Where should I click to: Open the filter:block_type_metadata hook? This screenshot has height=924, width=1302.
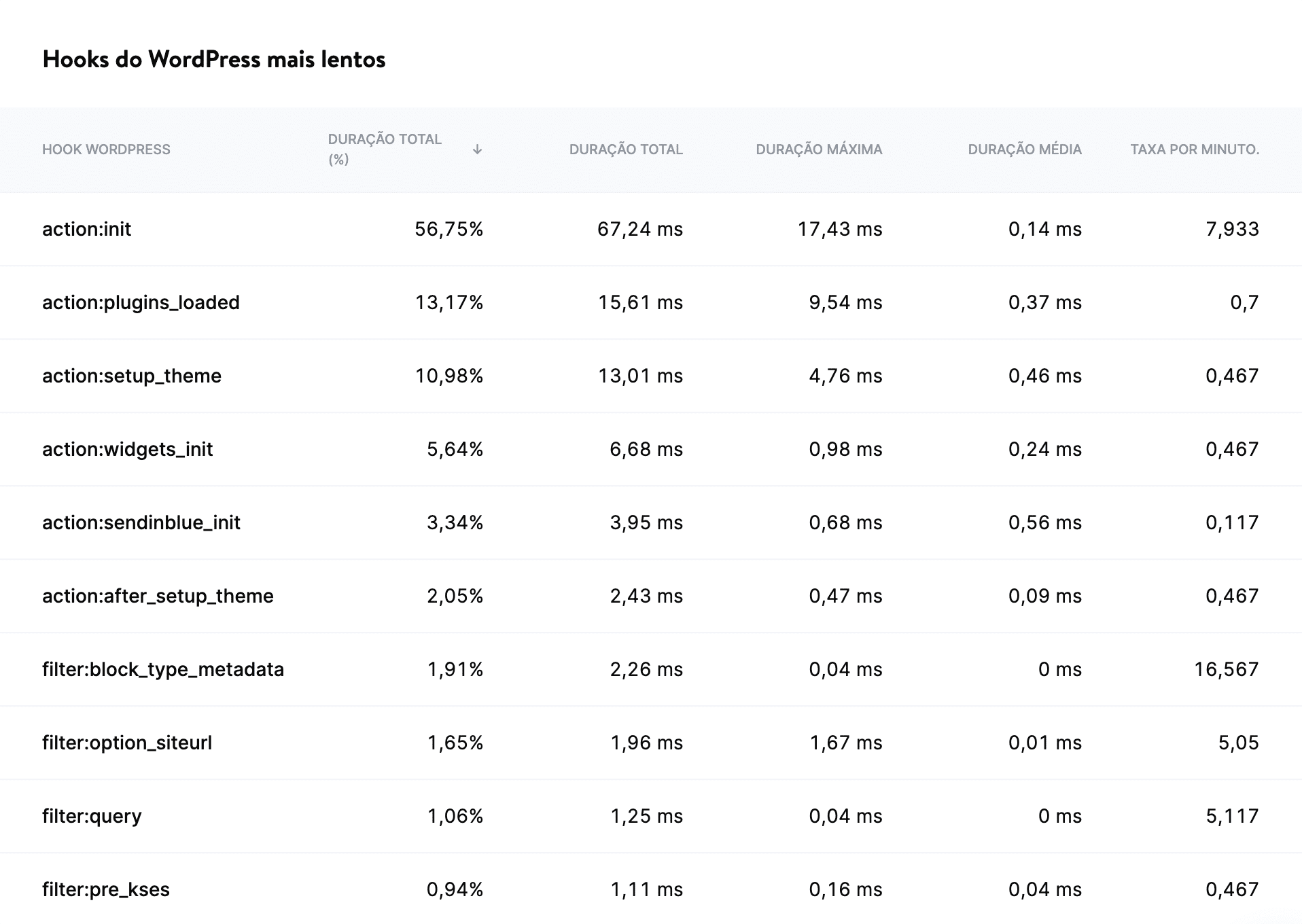pyautogui.click(x=163, y=669)
